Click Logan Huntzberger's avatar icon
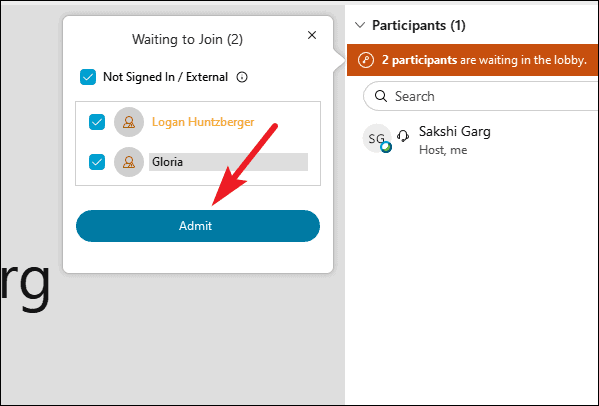This screenshot has height=406, width=599. (129, 122)
